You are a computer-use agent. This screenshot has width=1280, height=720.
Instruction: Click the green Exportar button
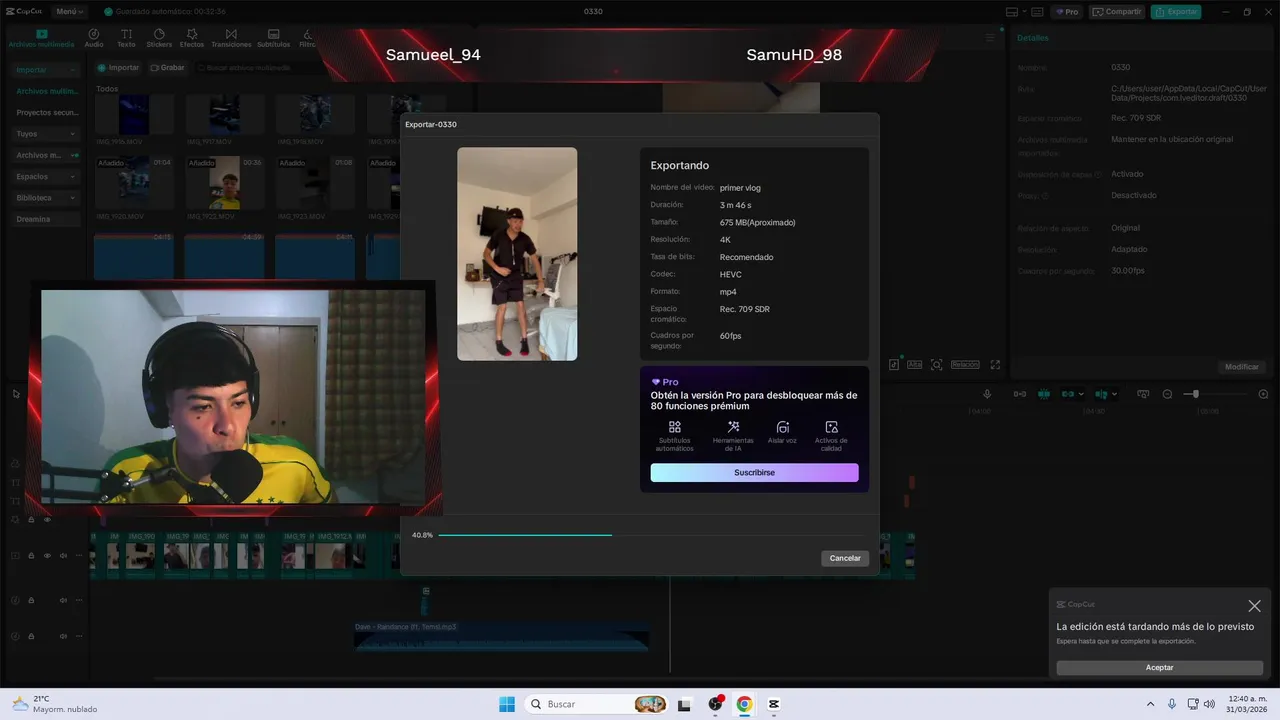click(x=1176, y=12)
